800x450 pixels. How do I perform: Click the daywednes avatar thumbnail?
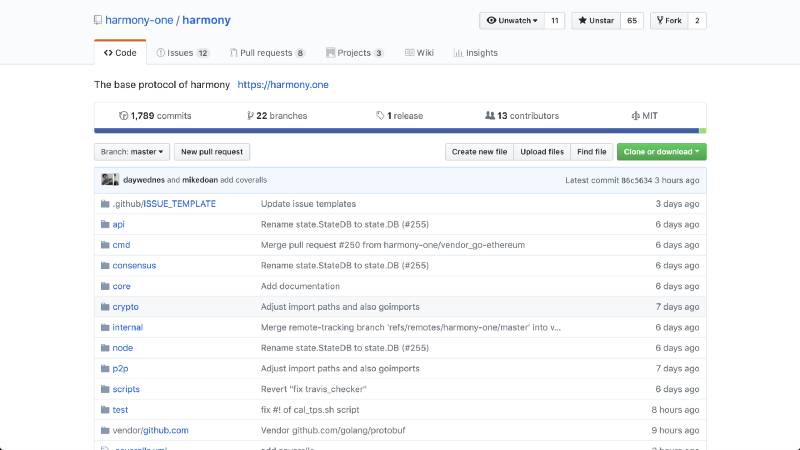105,180
